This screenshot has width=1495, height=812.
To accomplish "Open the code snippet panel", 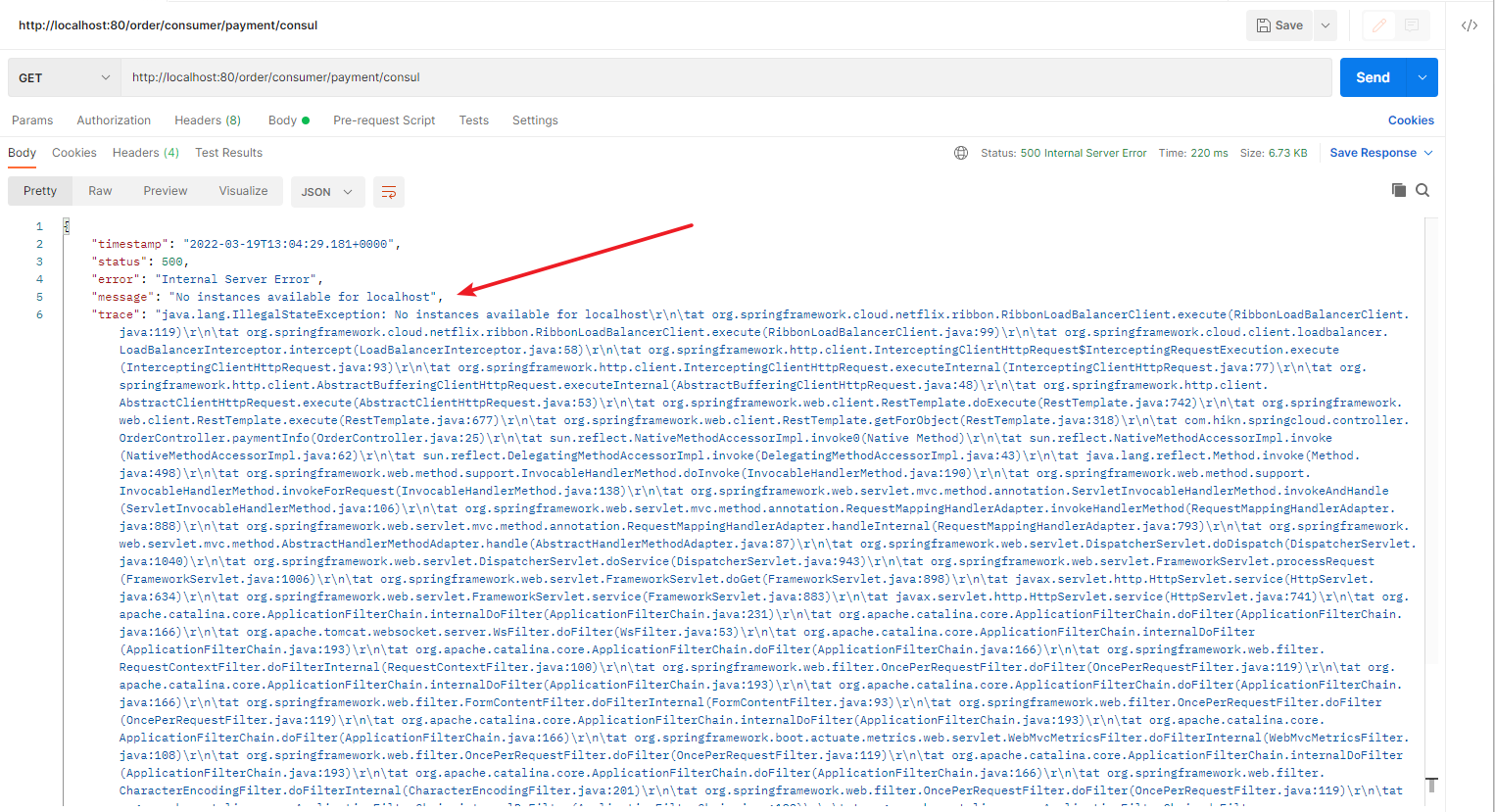I will coord(1469,24).
